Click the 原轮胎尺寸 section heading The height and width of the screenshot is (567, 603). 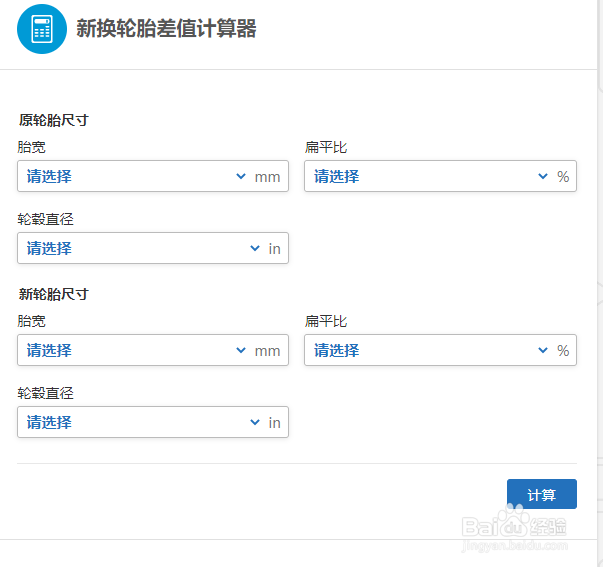pos(53,120)
